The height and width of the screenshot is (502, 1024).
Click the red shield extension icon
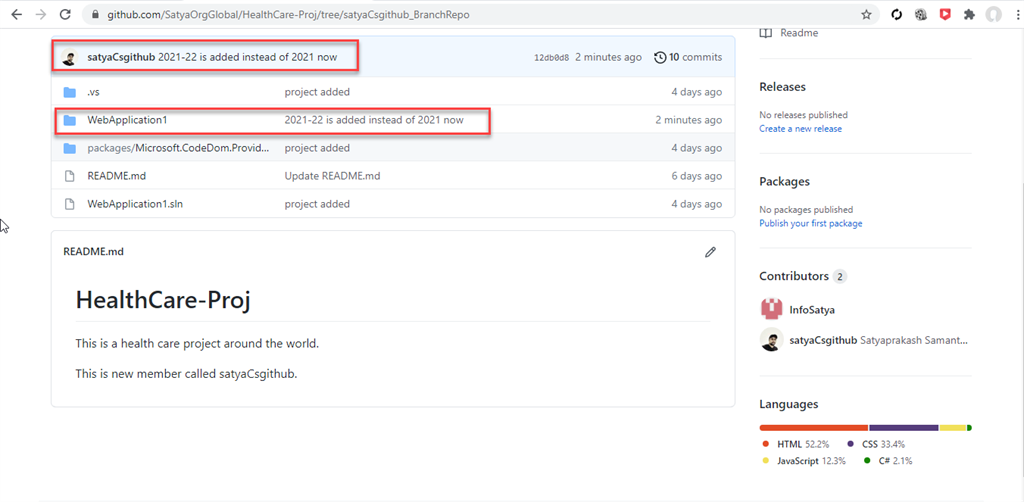tap(945, 14)
